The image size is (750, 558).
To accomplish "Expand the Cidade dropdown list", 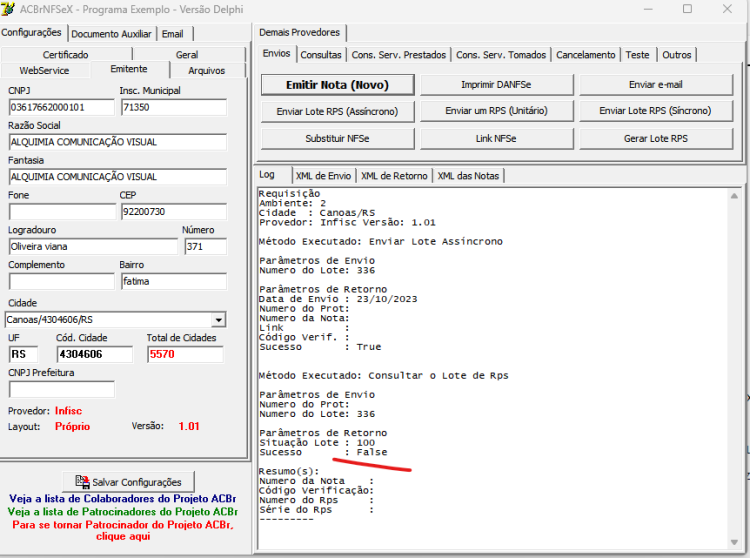I will point(219,319).
